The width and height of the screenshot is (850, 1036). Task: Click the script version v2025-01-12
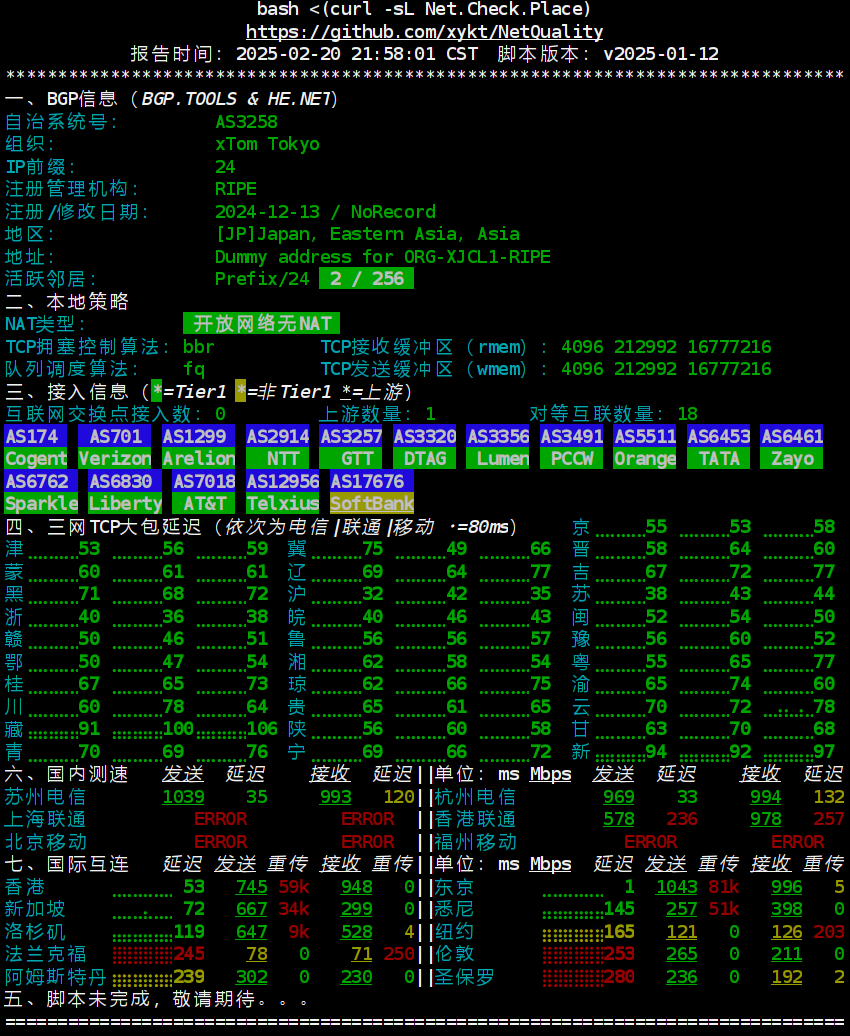pos(660,54)
